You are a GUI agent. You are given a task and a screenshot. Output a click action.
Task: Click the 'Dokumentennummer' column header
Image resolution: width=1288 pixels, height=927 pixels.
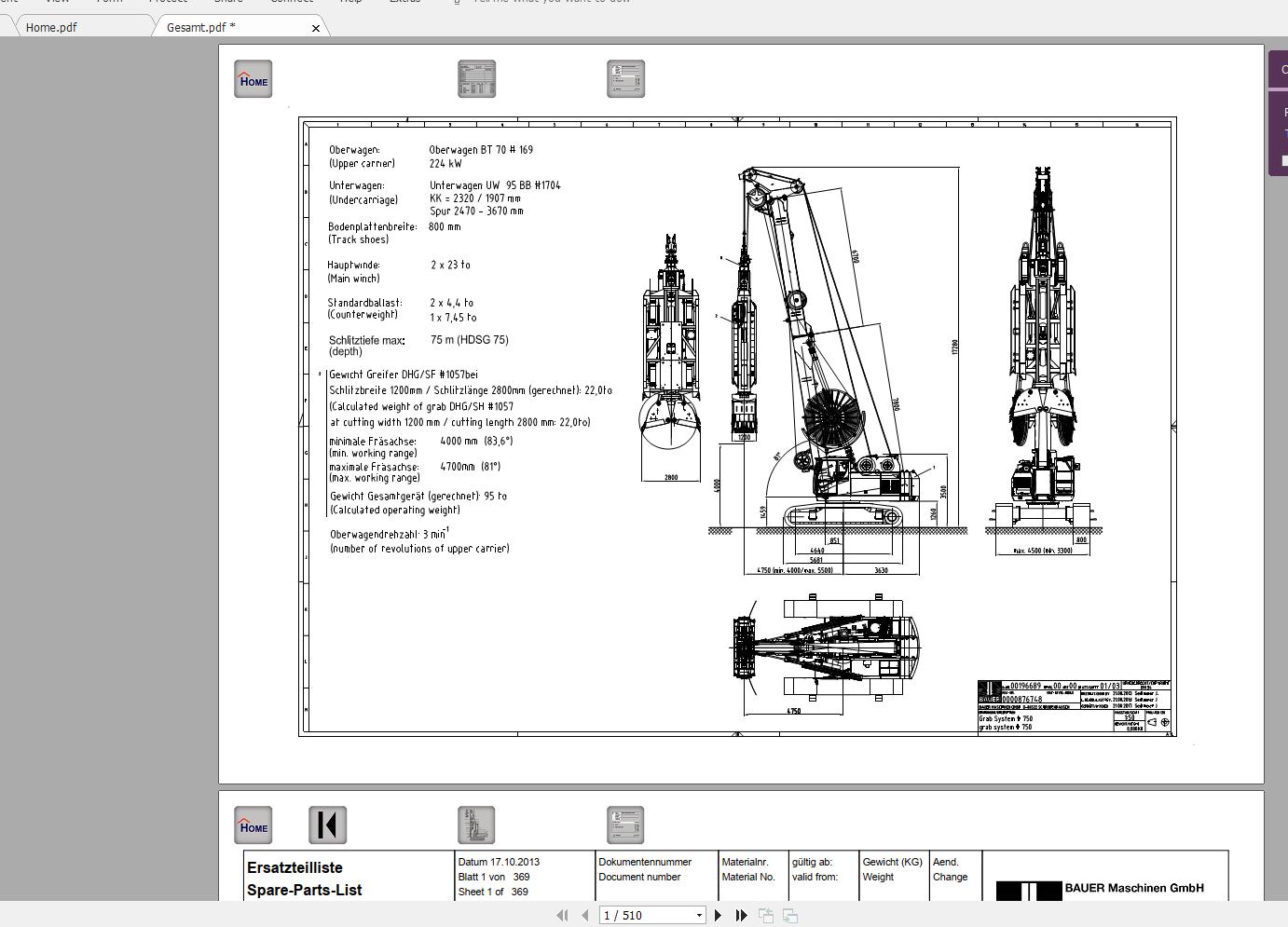645,862
